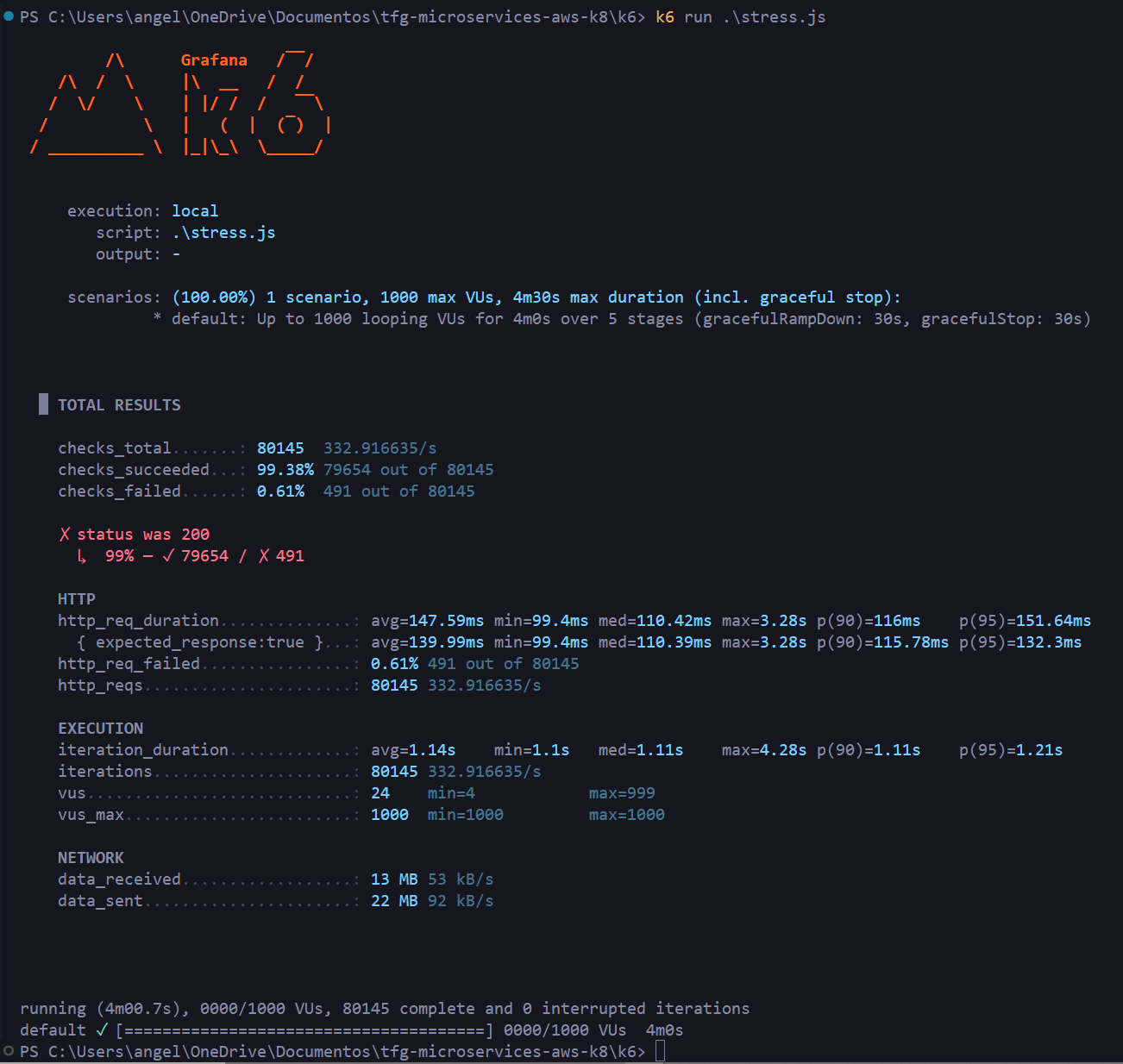Click the checks_failed value 0.61%
The image size is (1123, 1064).
280,491
